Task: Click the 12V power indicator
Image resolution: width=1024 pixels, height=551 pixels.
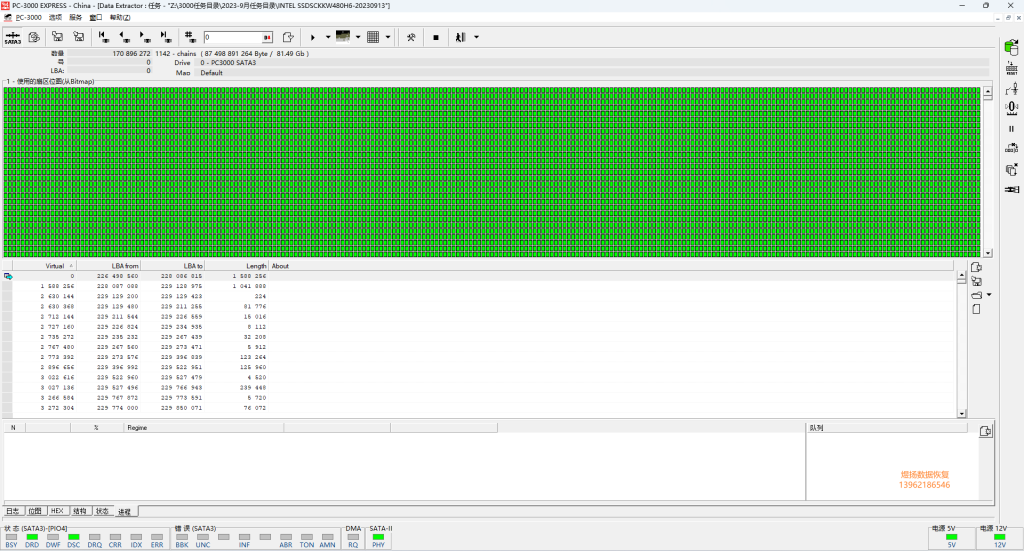Action: point(1000,541)
